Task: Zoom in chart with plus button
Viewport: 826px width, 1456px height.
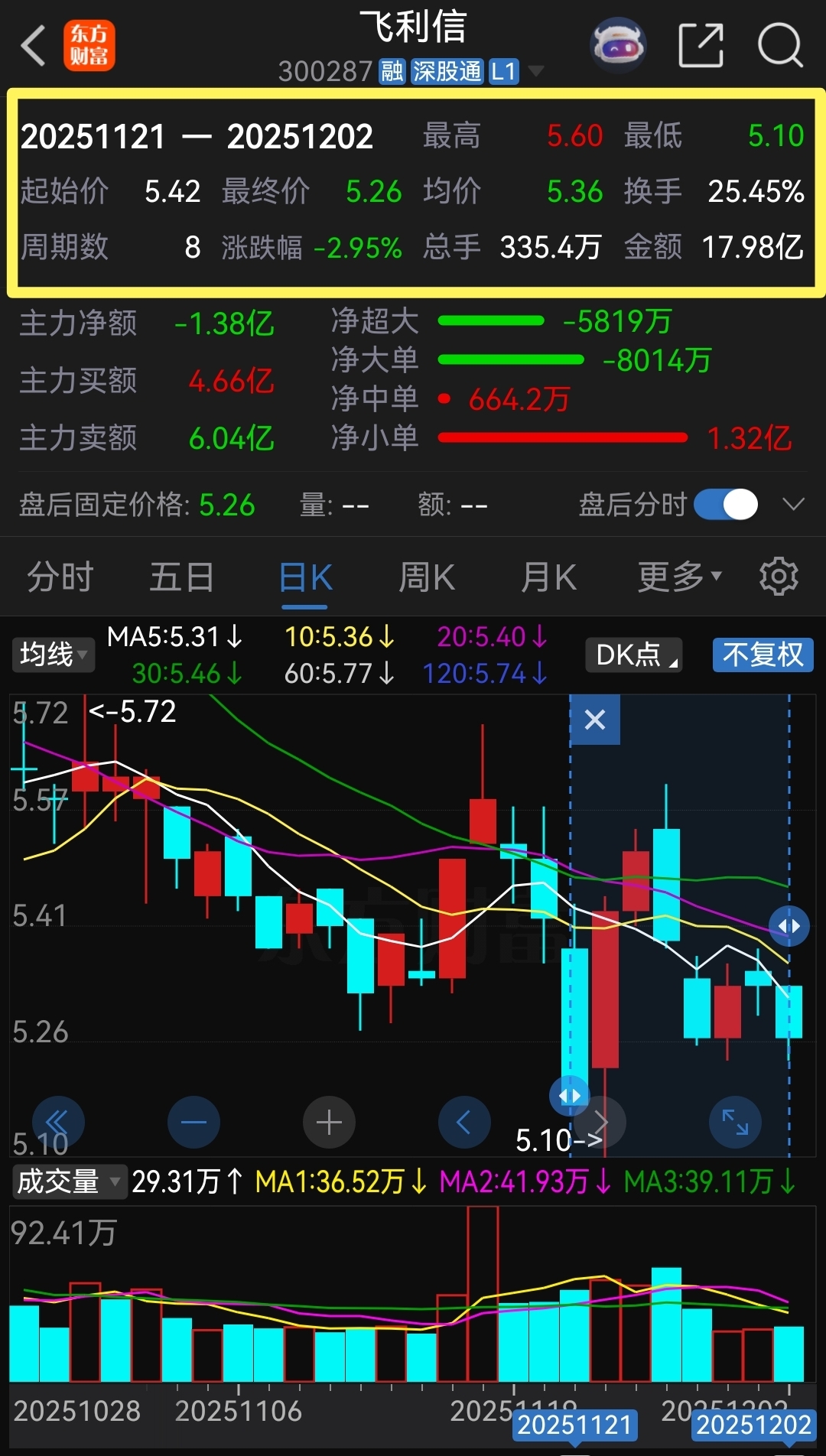Action: coord(329,1123)
